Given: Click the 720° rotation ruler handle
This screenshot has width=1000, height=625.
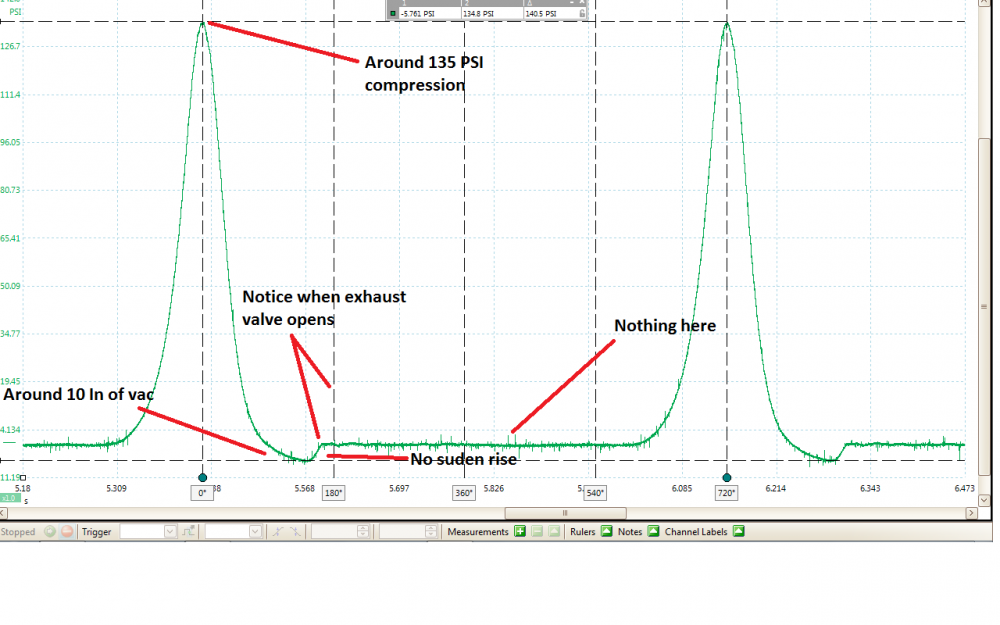Looking at the screenshot, I should pyautogui.click(x=726, y=478).
